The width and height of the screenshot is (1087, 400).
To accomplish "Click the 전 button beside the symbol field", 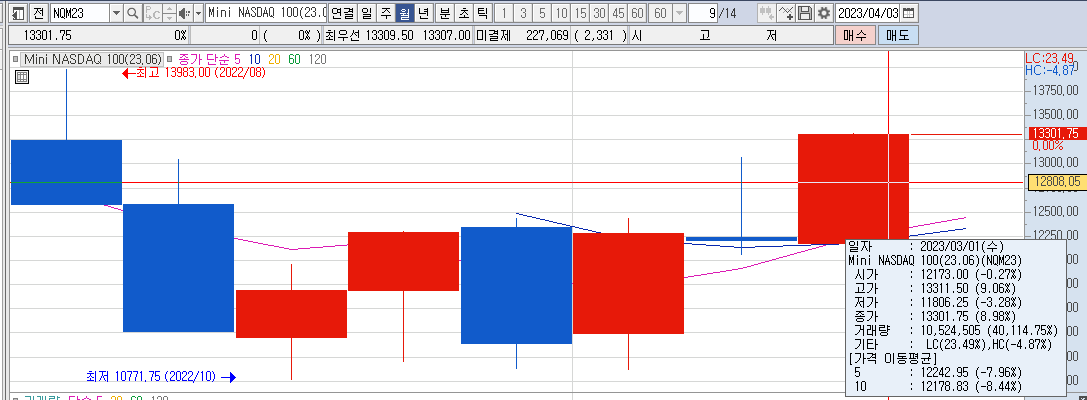I will pos(38,13).
